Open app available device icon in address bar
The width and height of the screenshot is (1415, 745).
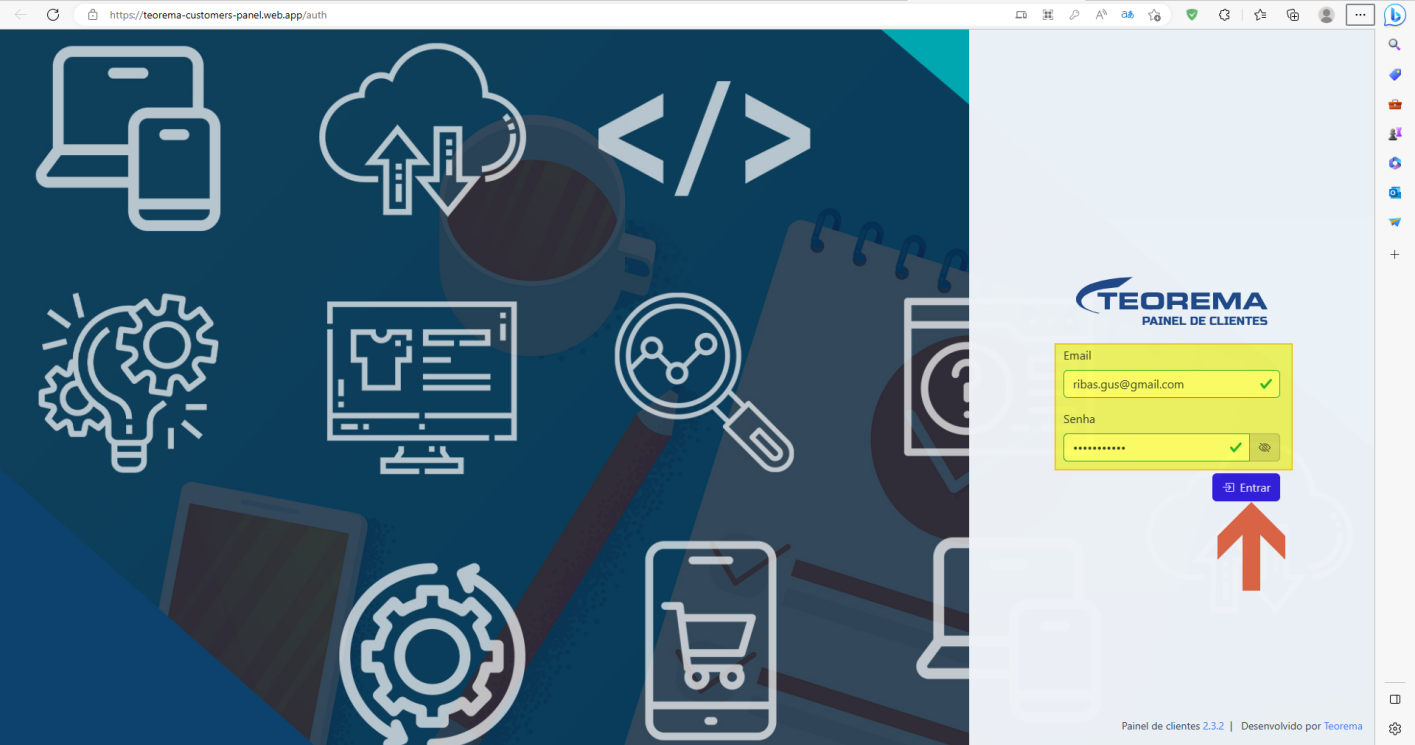point(1020,15)
